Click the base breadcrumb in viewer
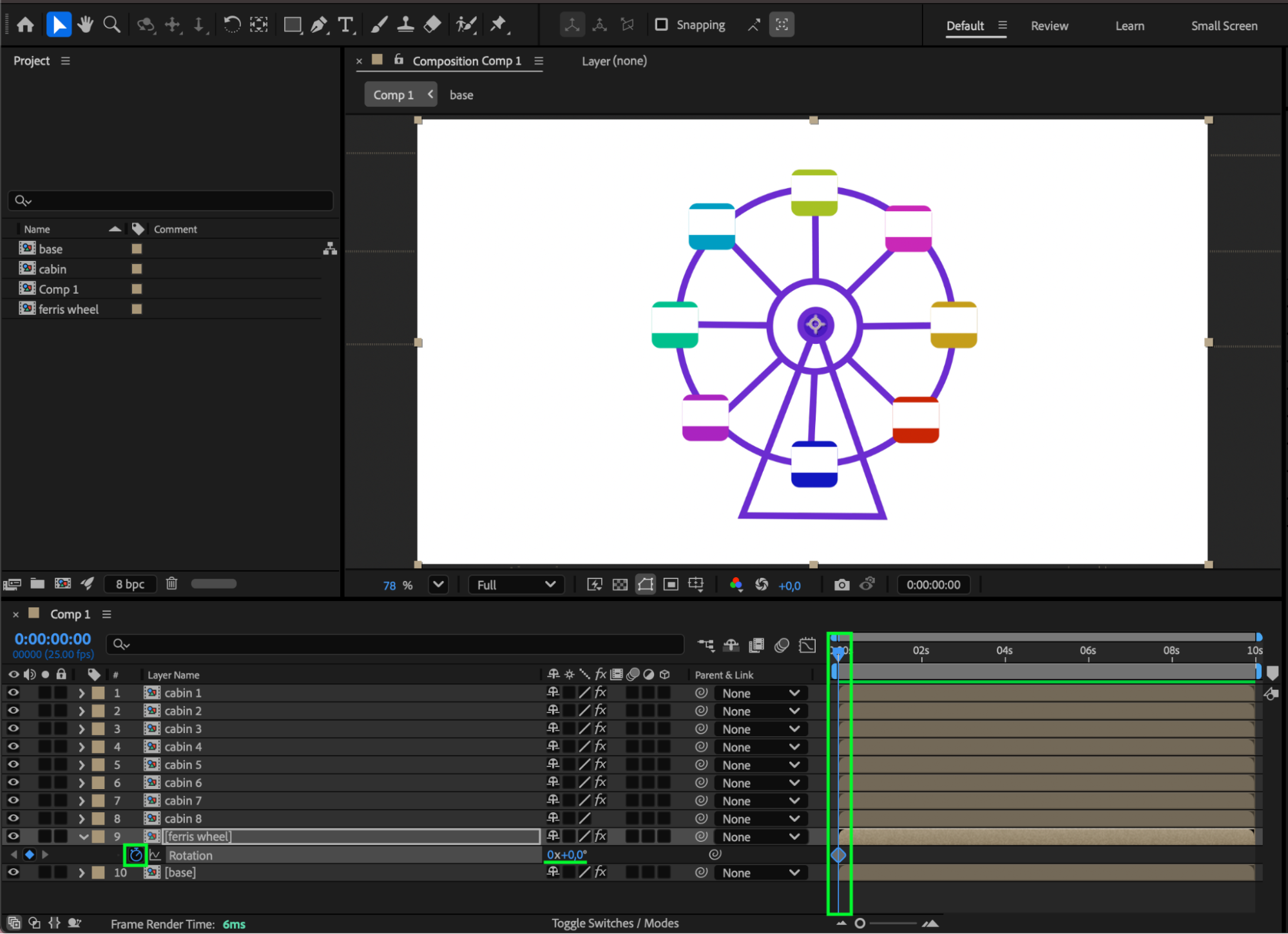This screenshot has width=1288, height=934. (x=461, y=95)
